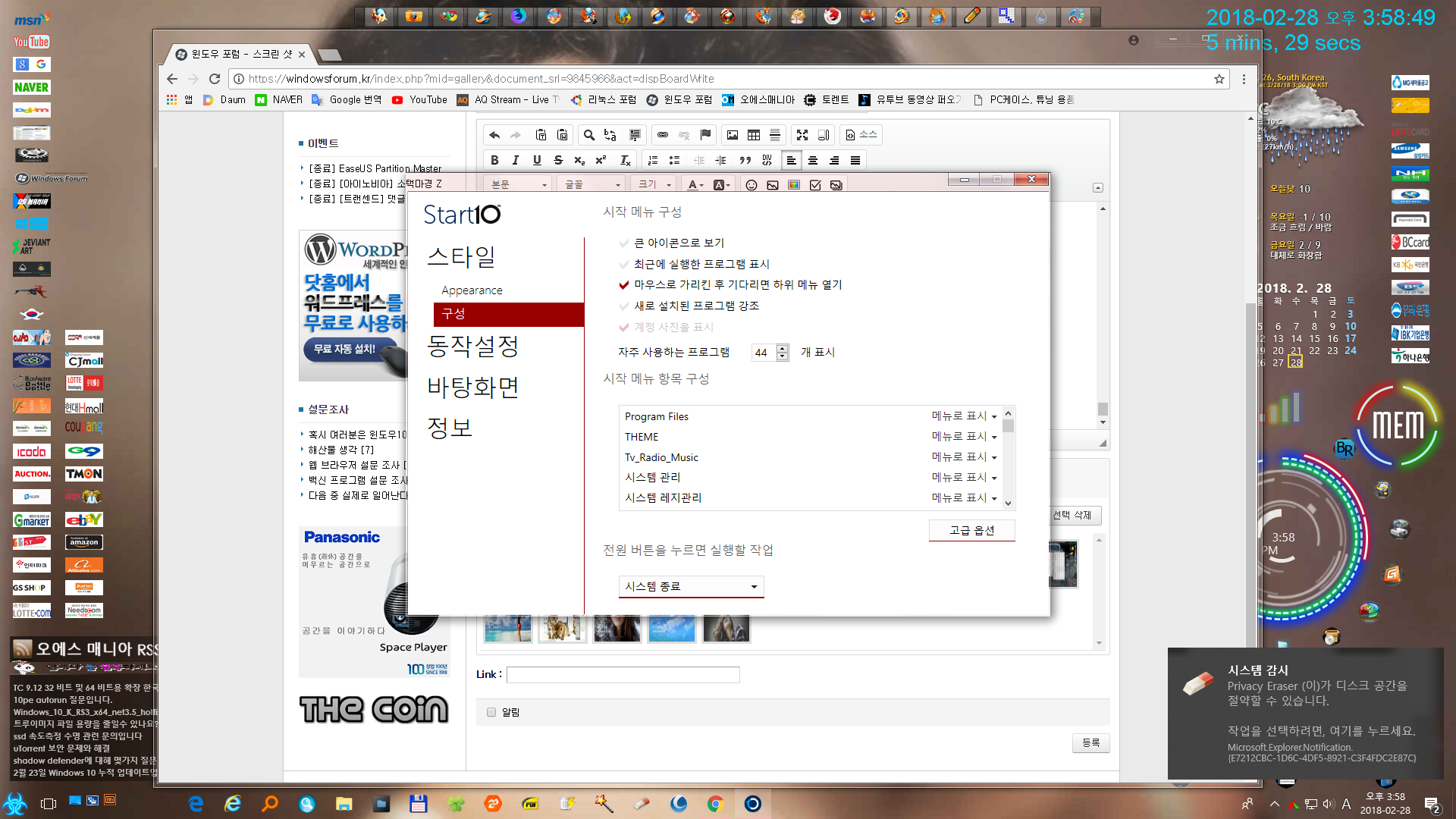Viewport: 1456px width, 819px height.
Task: Increase 자주 사용하는 프로그램 count stepper
Action: coord(783,348)
